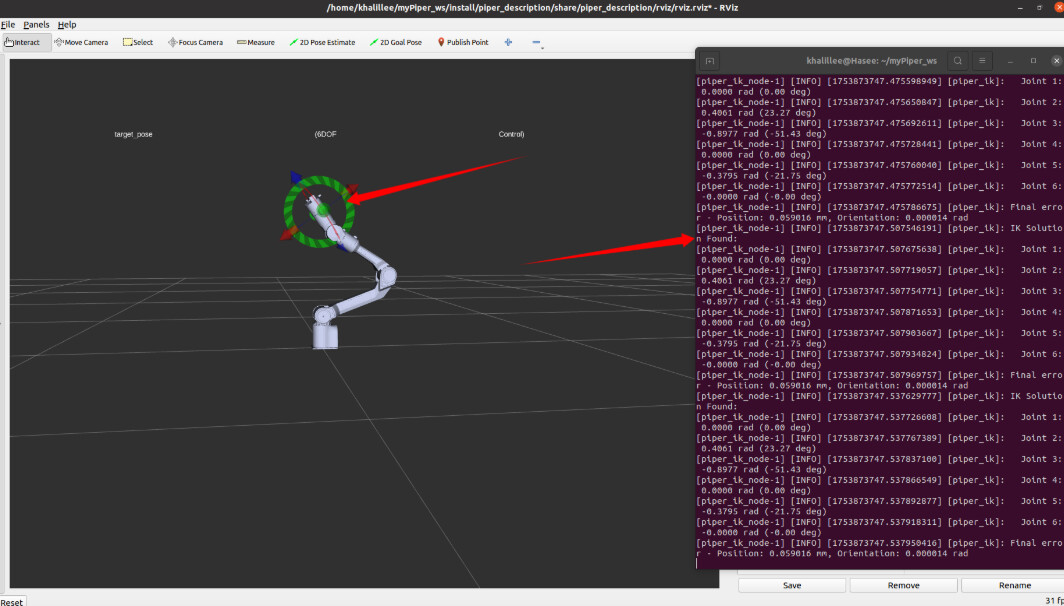Screen dimensions: 1064x606
Task: Close the RViz window
Action: coord(1059,7)
